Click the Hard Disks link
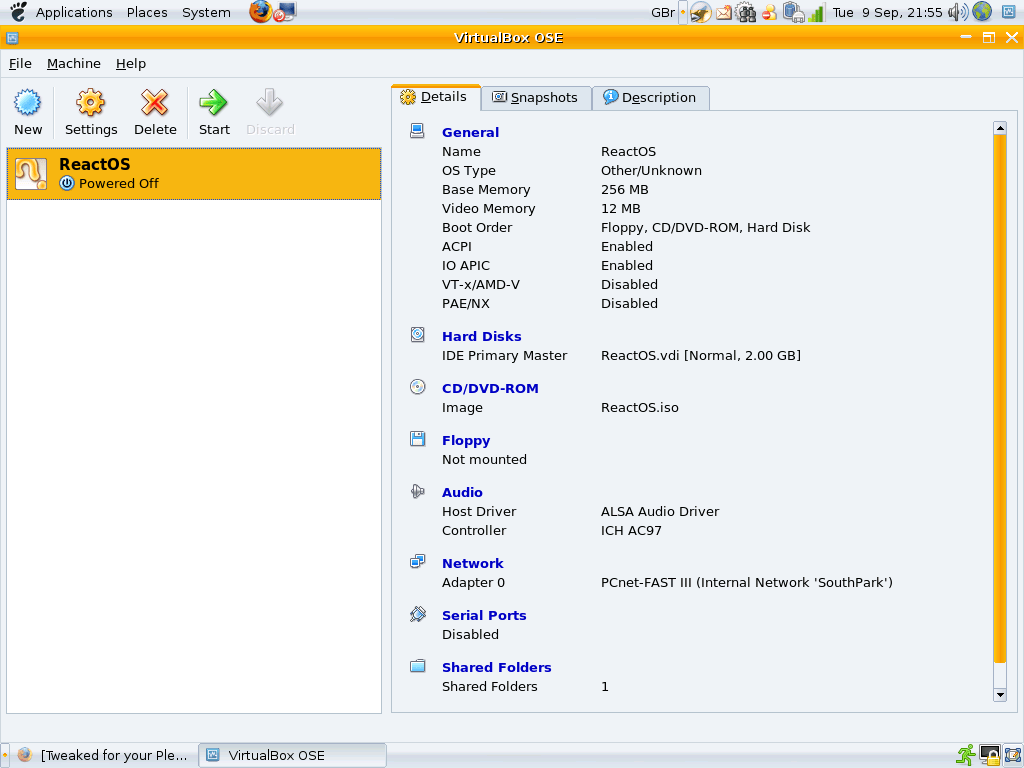This screenshot has height=768, width=1024. (481, 336)
